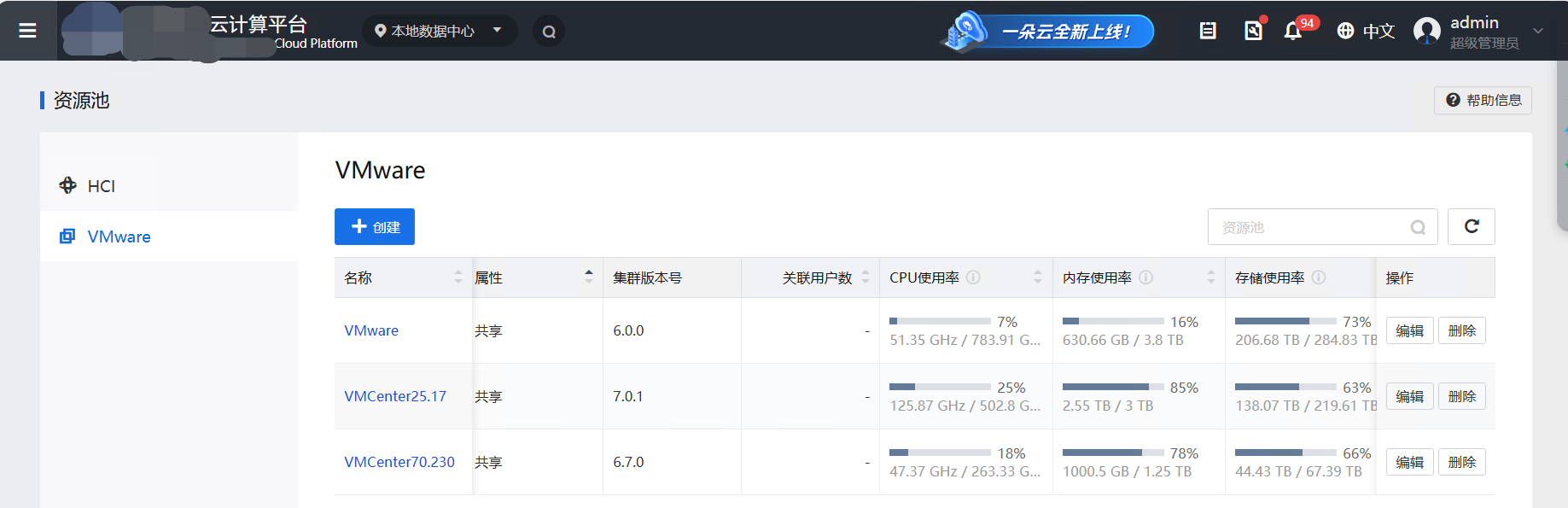Click 删除 for VMCenter25.17 row

(x=1462, y=396)
